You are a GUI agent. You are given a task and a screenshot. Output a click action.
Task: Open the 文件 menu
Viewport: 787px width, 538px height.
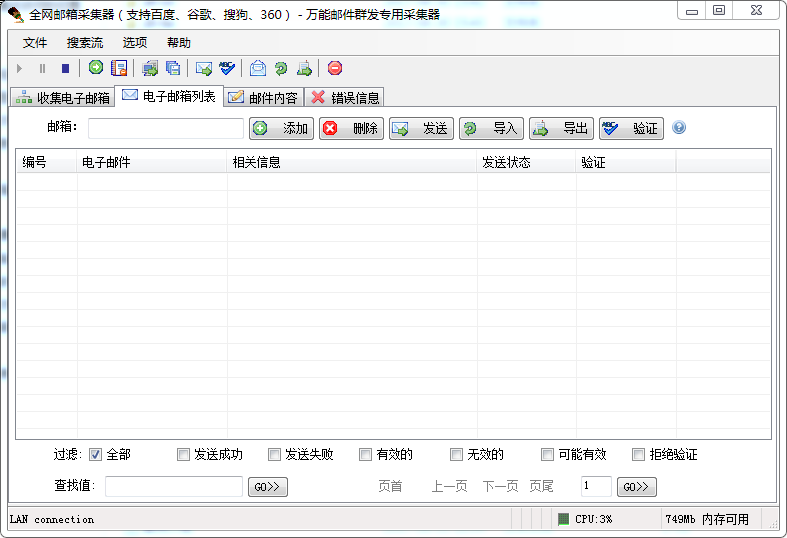point(35,43)
